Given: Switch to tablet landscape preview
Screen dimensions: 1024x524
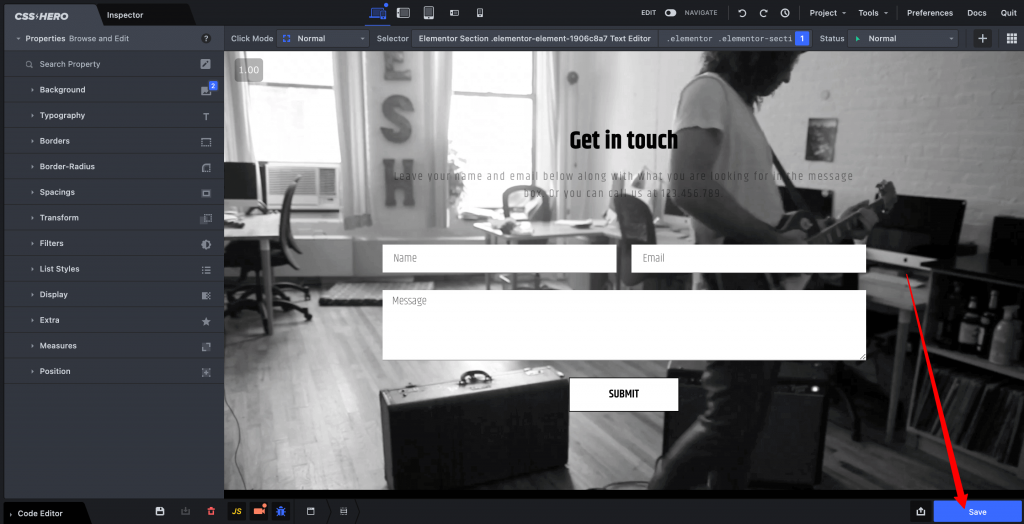Looking at the screenshot, I should click(403, 12).
